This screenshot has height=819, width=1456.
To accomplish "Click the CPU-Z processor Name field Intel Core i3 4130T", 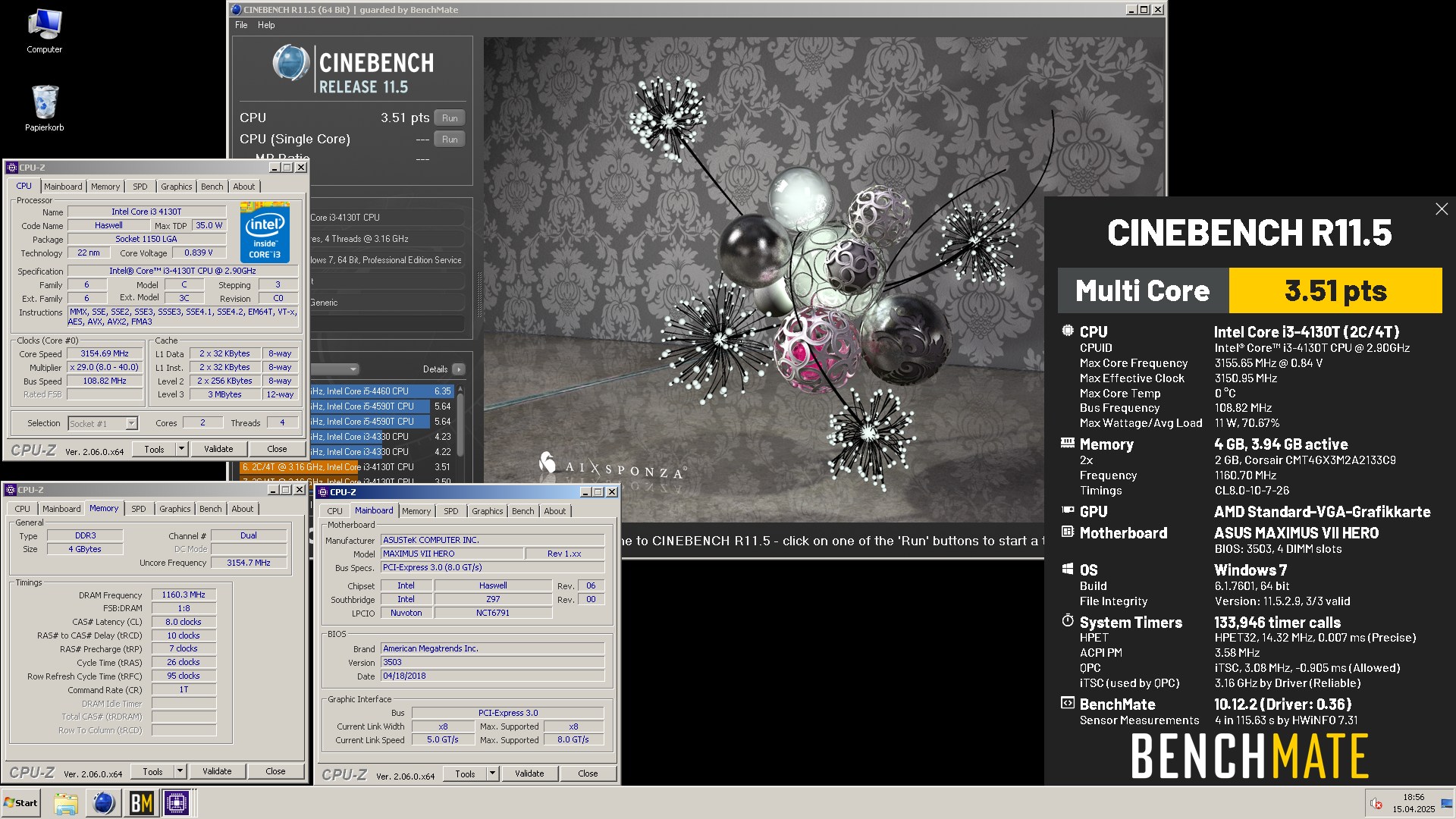I will click(x=146, y=212).
